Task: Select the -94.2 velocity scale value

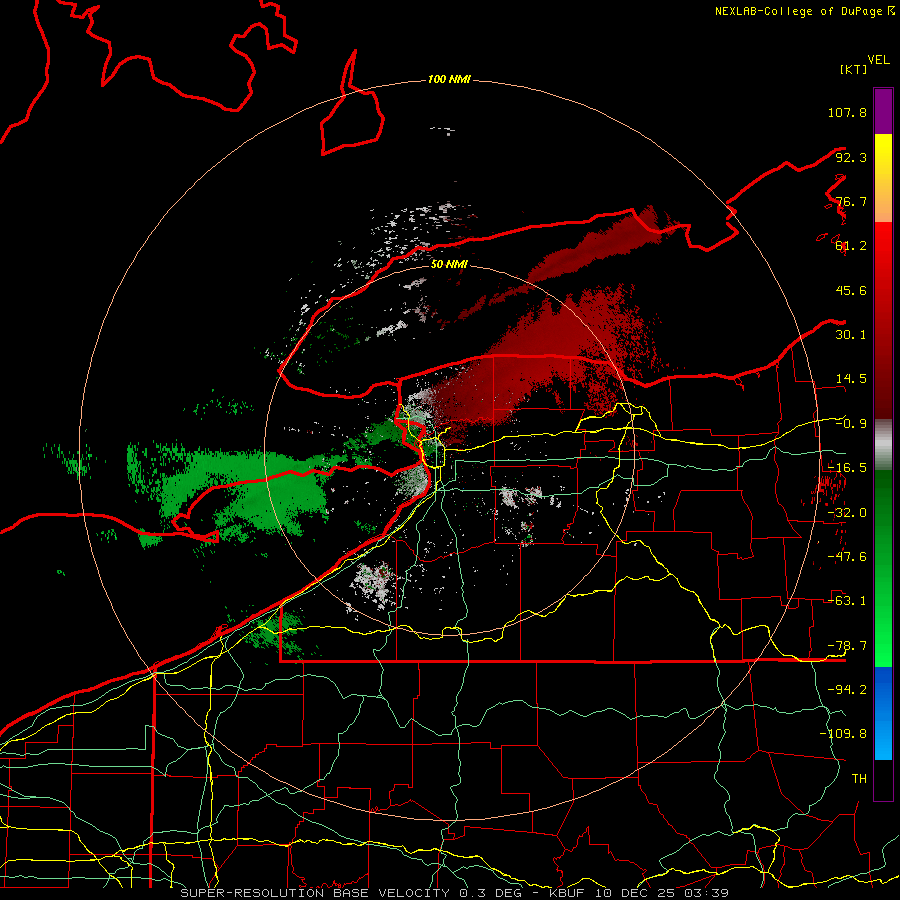Action: click(847, 690)
